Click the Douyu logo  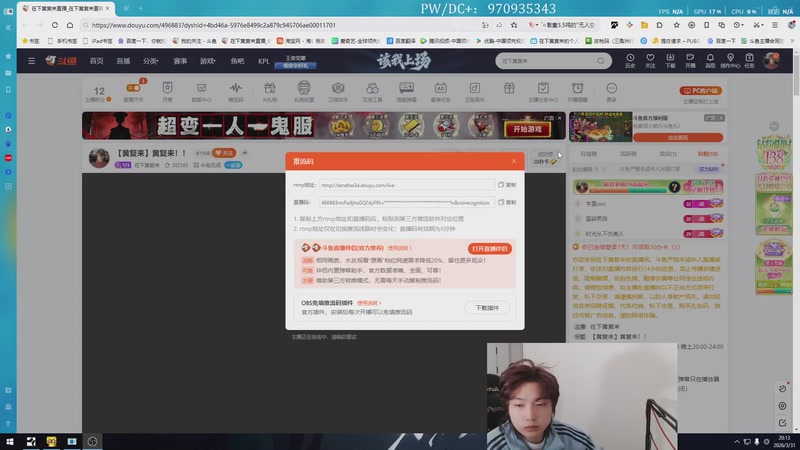click(x=61, y=61)
